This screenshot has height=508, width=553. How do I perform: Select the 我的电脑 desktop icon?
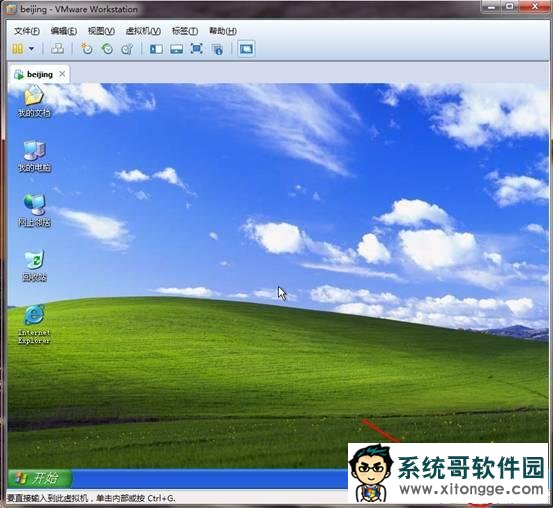(x=34, y=156)
